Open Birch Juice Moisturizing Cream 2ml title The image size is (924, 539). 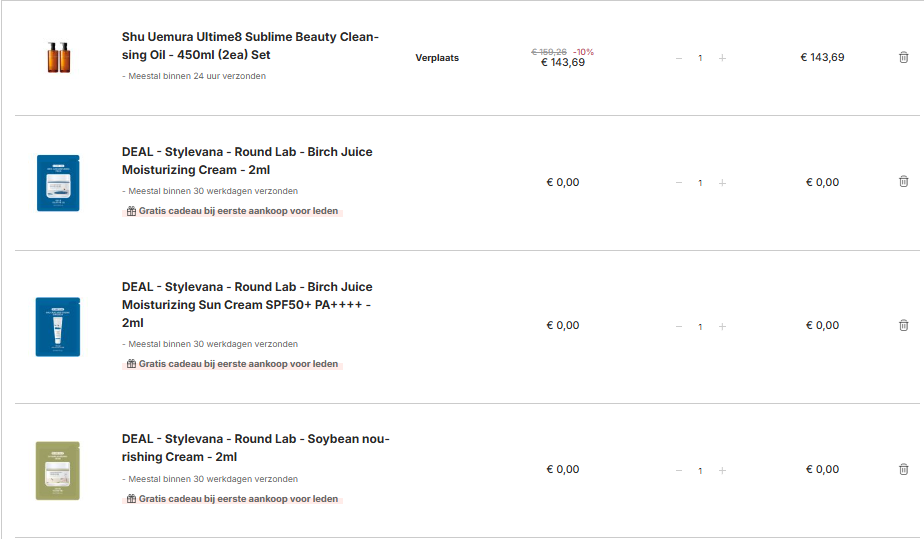[x=247, y=161]
